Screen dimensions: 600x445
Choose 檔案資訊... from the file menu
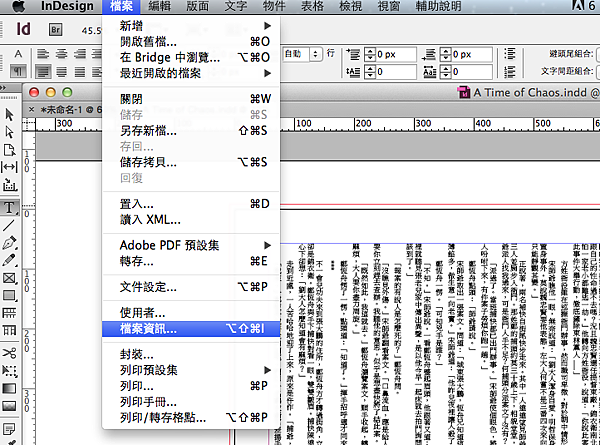pos(191,329)
